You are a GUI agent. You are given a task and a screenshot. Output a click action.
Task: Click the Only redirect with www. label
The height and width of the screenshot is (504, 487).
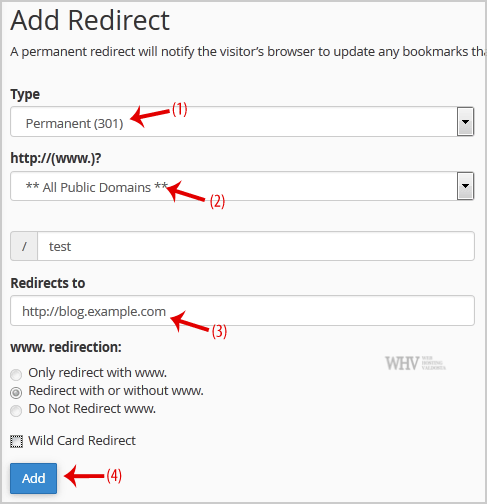97,373
